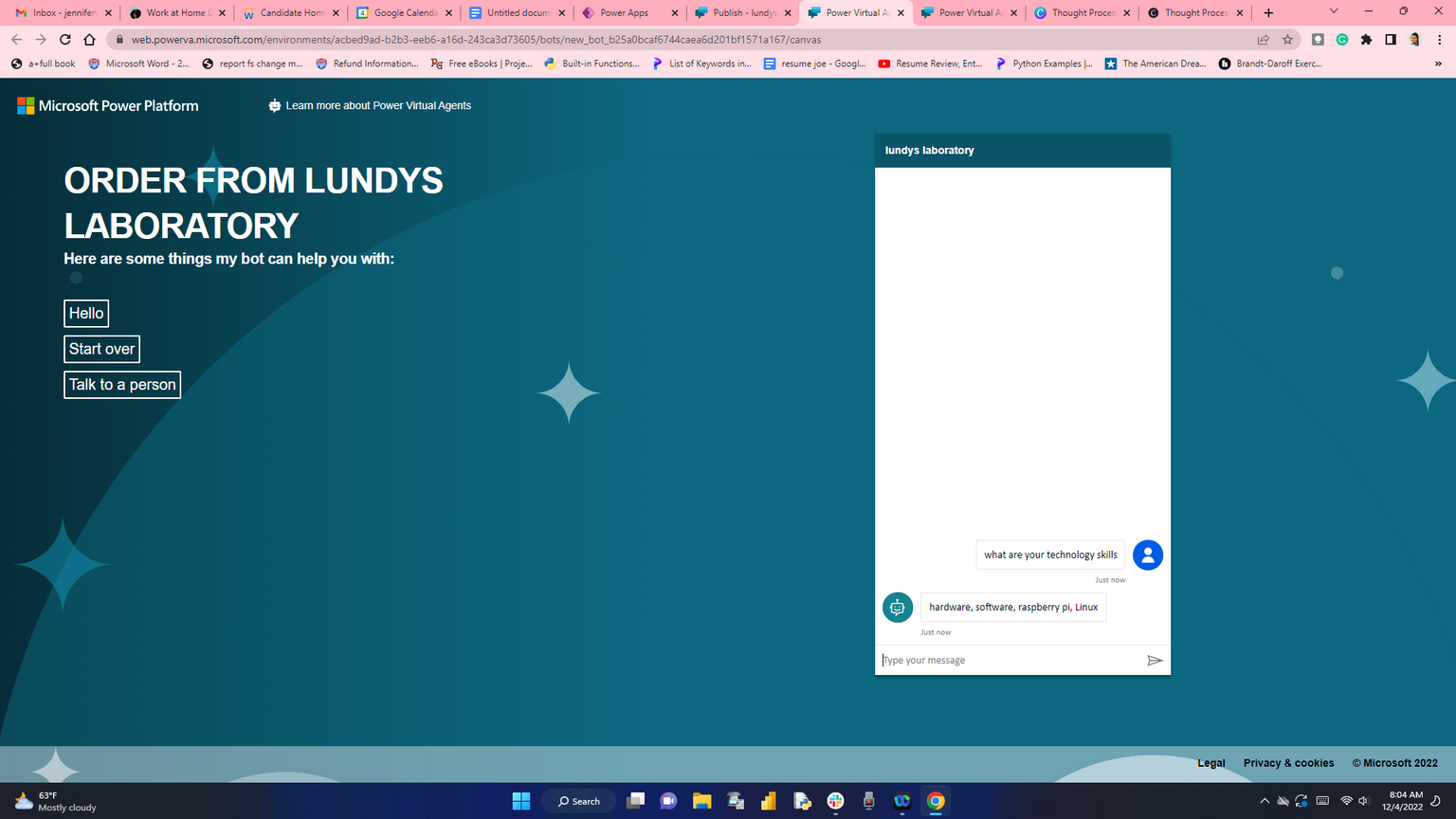Open the Chrome extensions puzzle icon
The height and width of the screenshot is (819, 1456).
tap(1366, 40)
